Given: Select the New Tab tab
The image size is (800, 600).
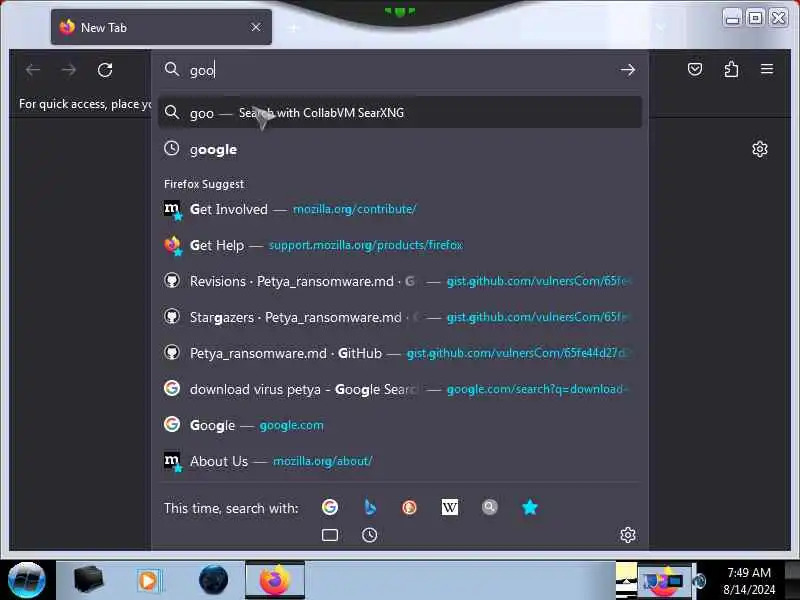Looking at the screenshot, I should [161, 27].
